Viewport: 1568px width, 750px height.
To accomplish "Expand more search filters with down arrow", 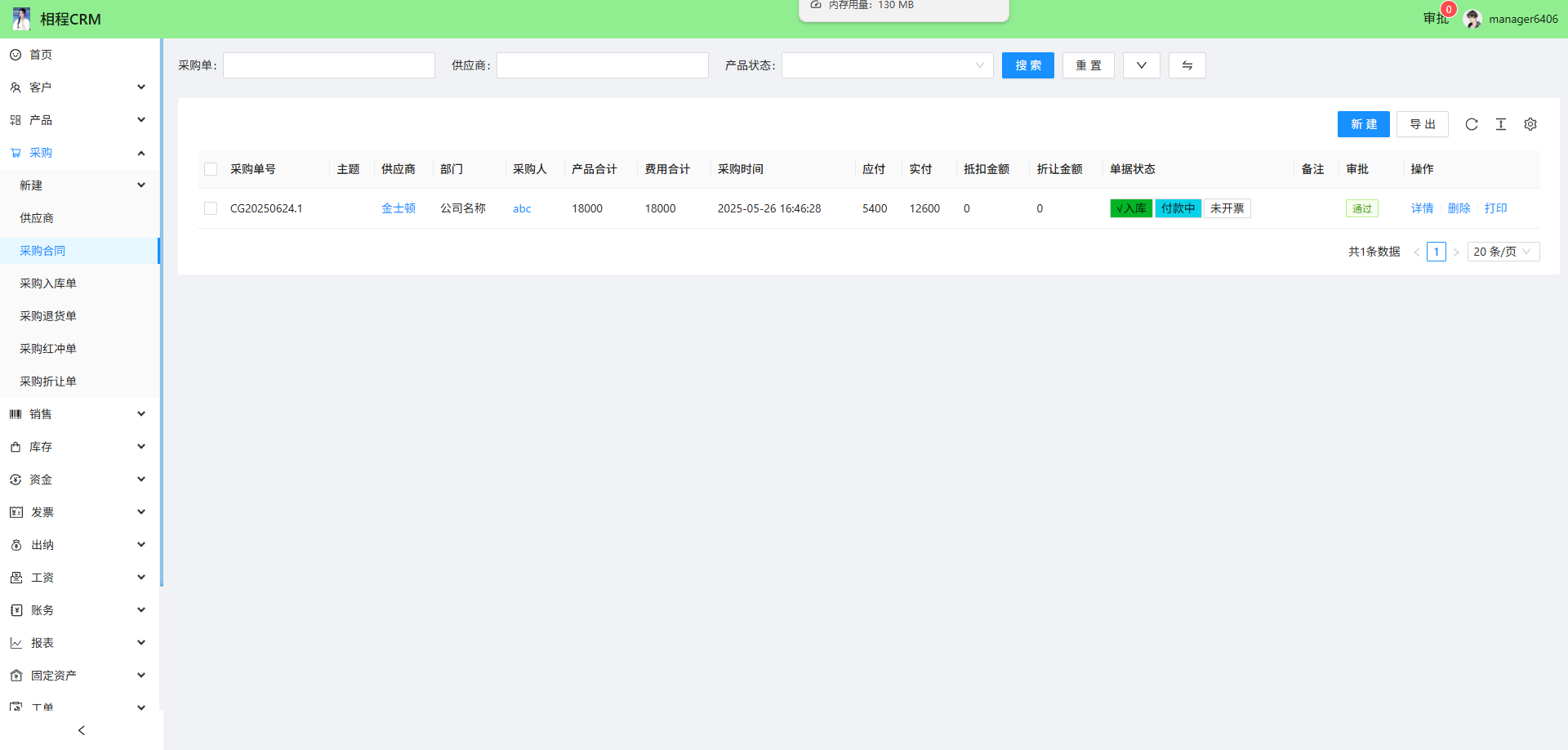I will [1141, 65].
